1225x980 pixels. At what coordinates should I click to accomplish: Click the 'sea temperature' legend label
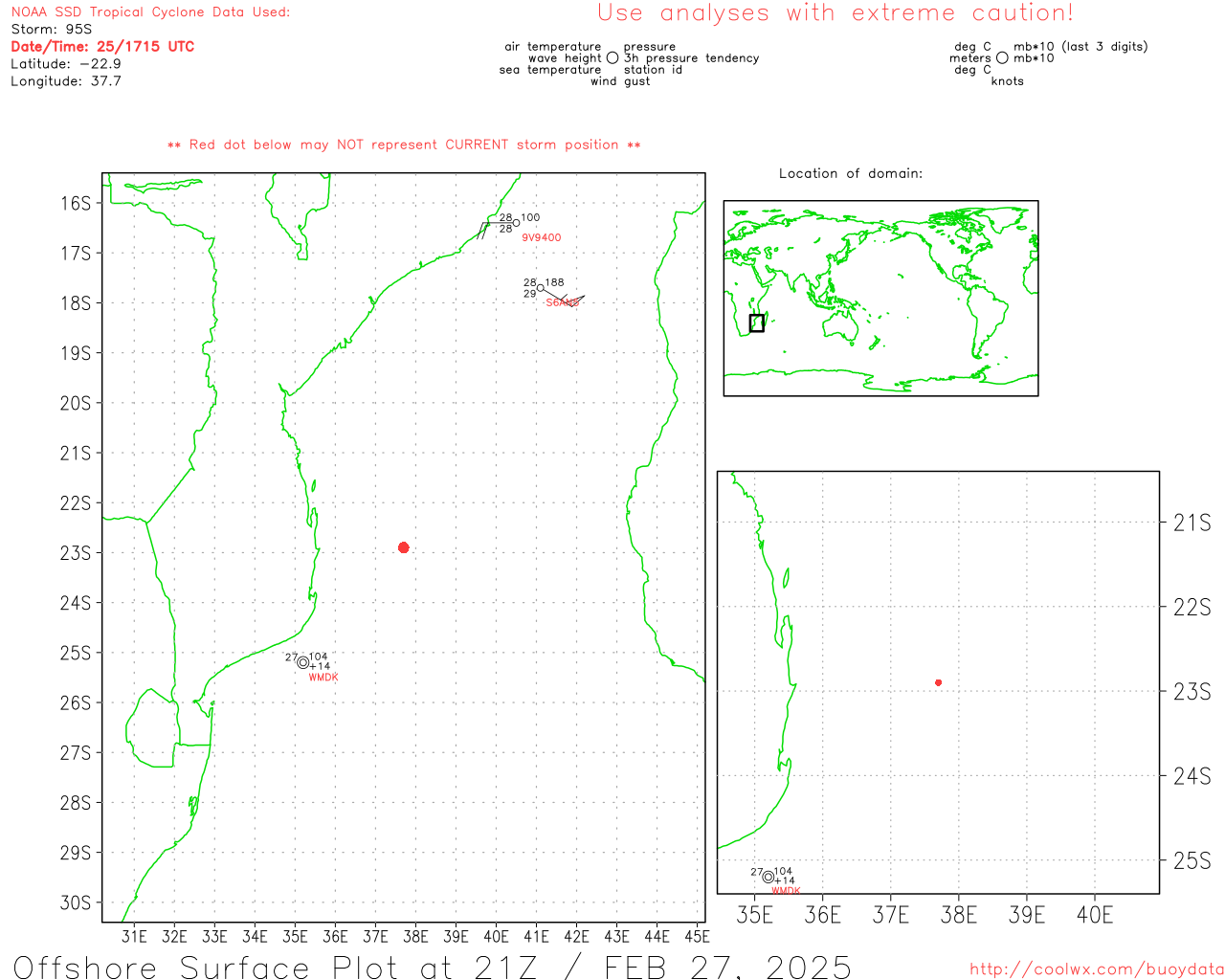pos(550,70)
